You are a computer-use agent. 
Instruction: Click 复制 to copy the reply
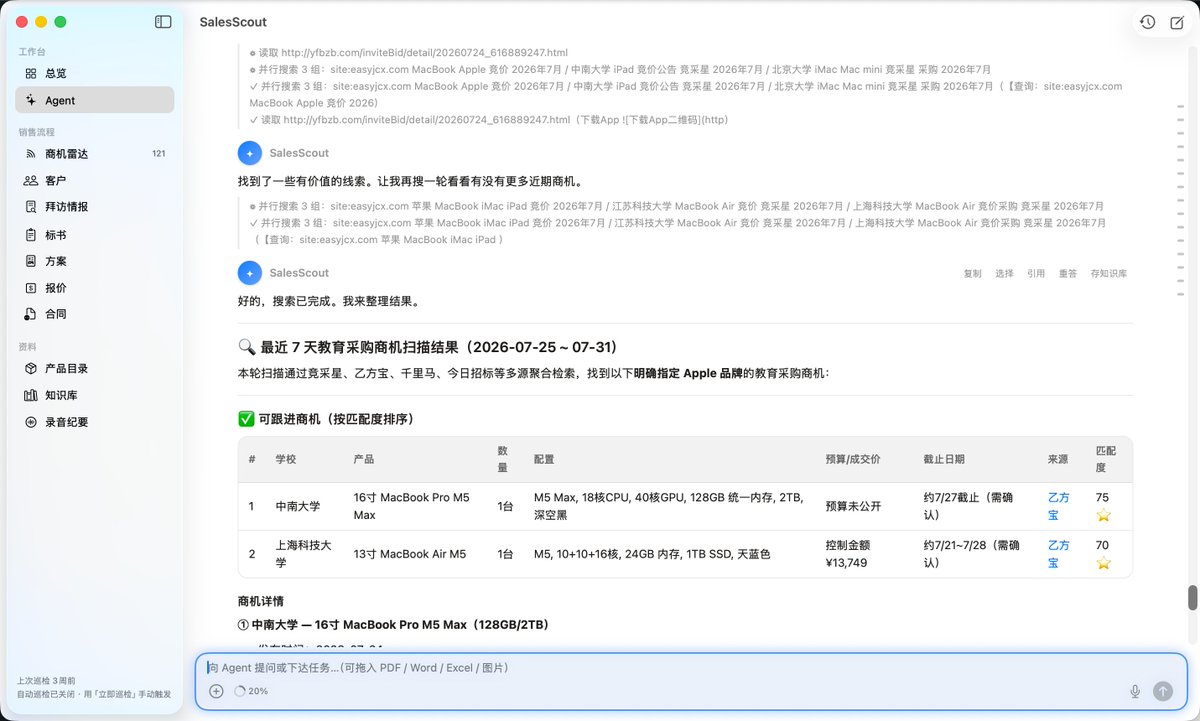972,273
